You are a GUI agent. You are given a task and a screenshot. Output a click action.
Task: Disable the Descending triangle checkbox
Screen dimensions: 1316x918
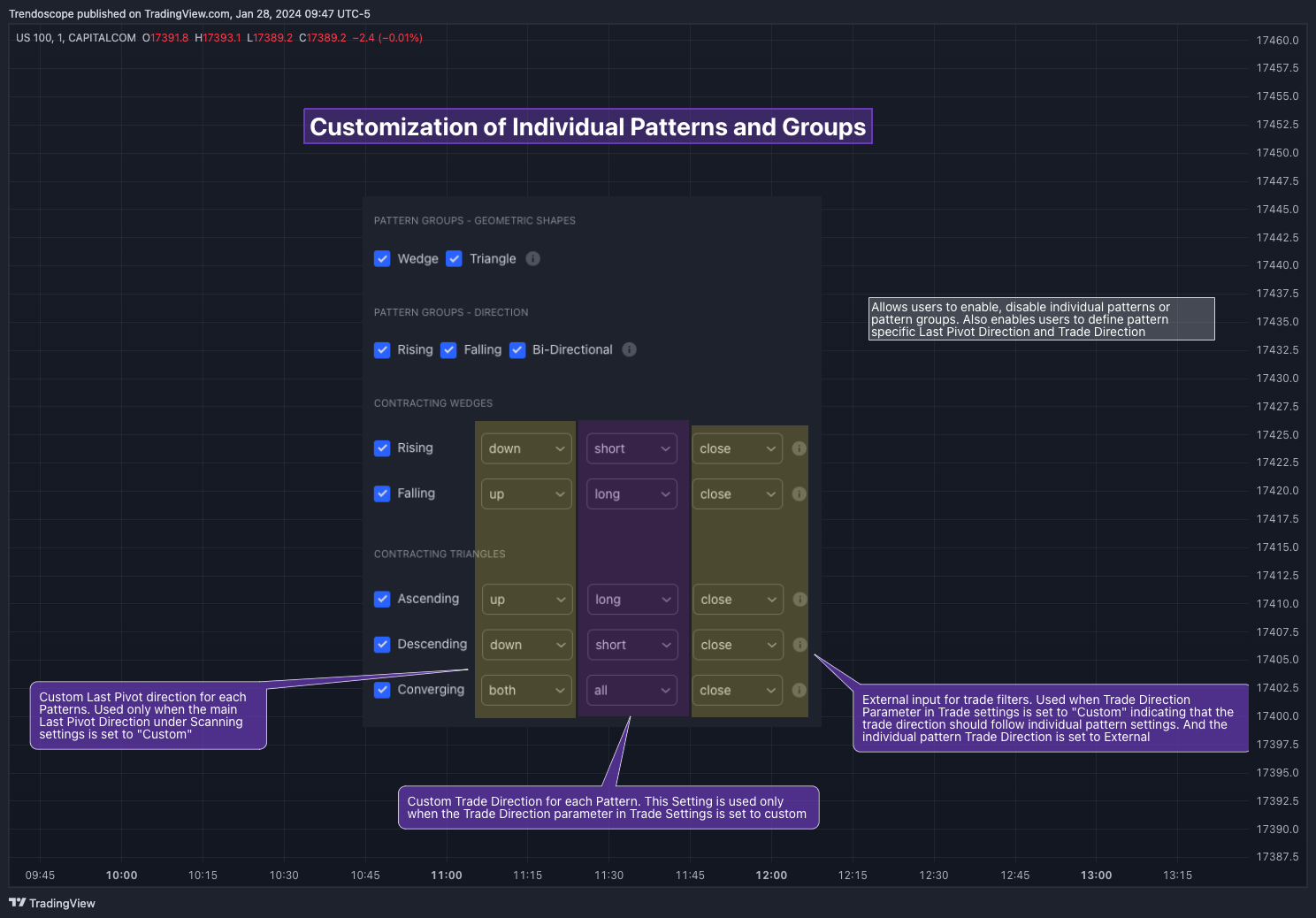click(382, 644)
